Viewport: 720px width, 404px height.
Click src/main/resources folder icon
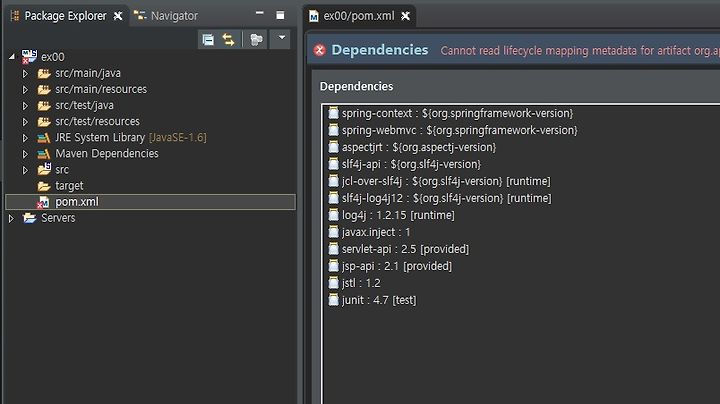click(44, 90)
